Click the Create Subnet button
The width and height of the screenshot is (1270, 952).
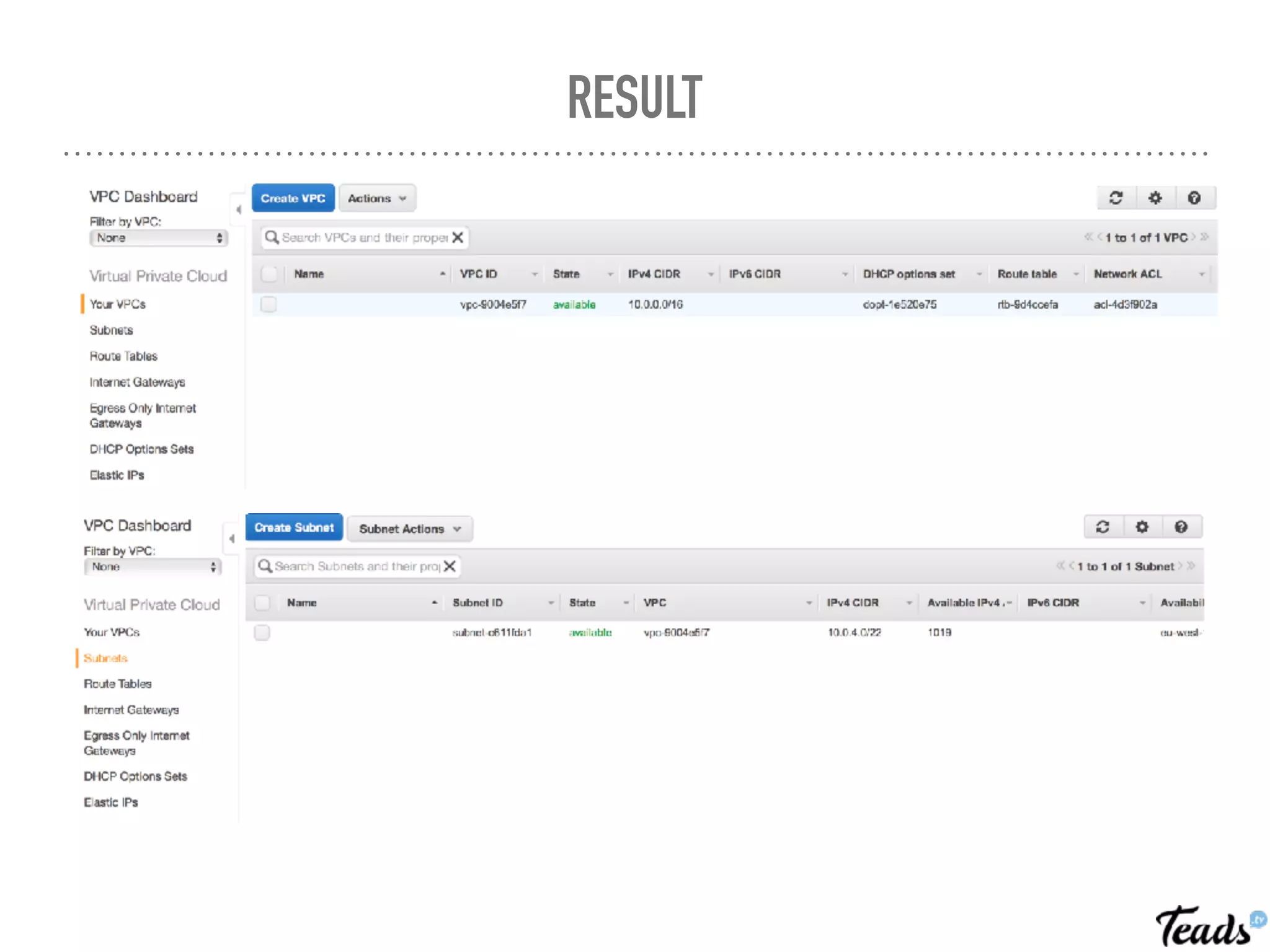pos(294,527)
